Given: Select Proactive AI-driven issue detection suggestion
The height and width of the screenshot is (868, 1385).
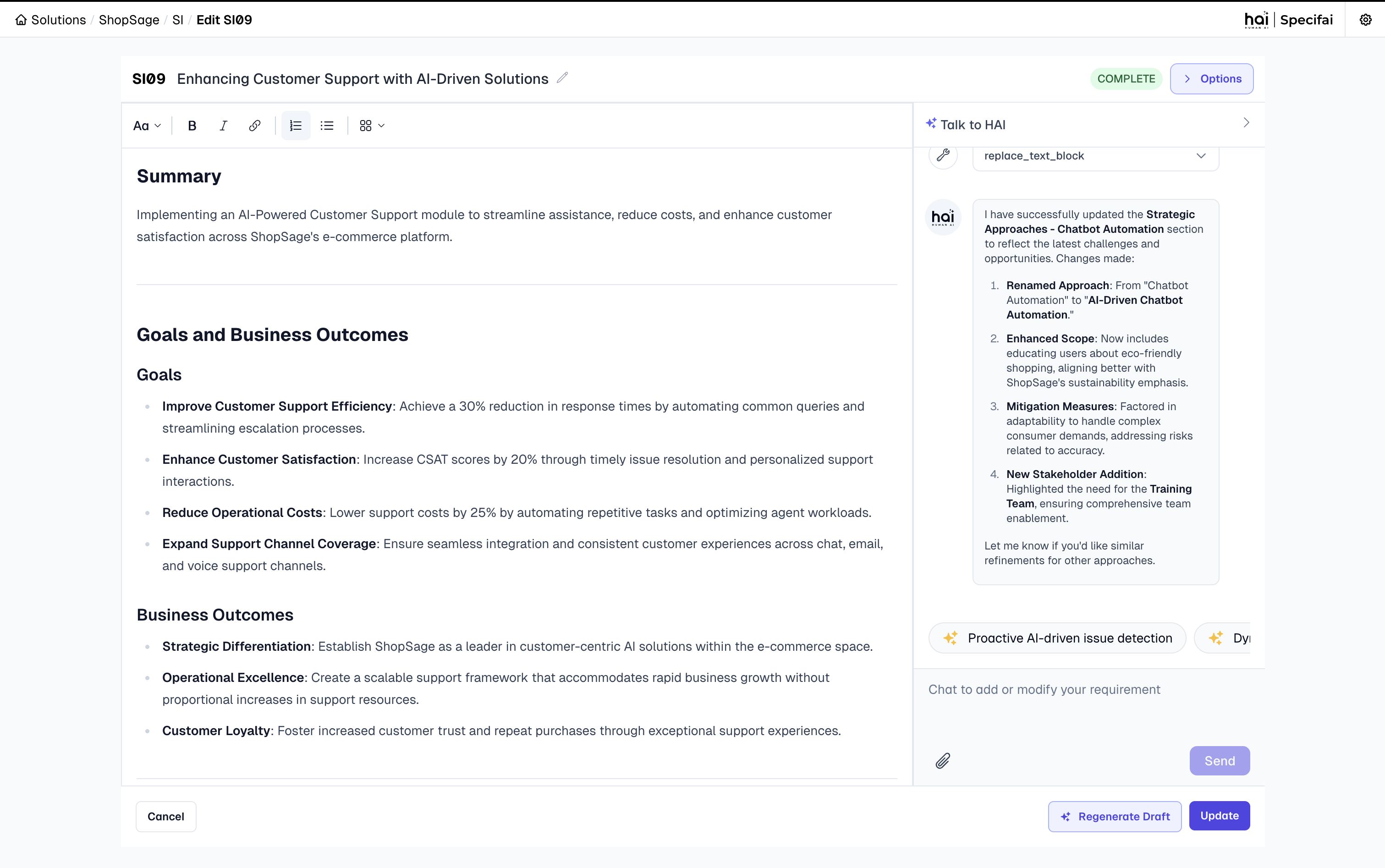Looking at the screenshot, I should click(x=1057, y=638).
